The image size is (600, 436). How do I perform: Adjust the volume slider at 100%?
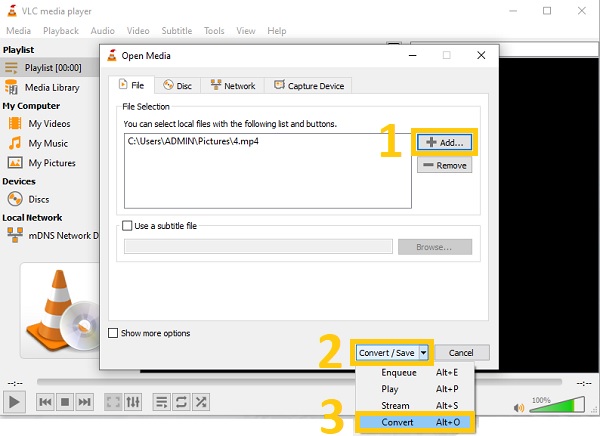[557, 405]
